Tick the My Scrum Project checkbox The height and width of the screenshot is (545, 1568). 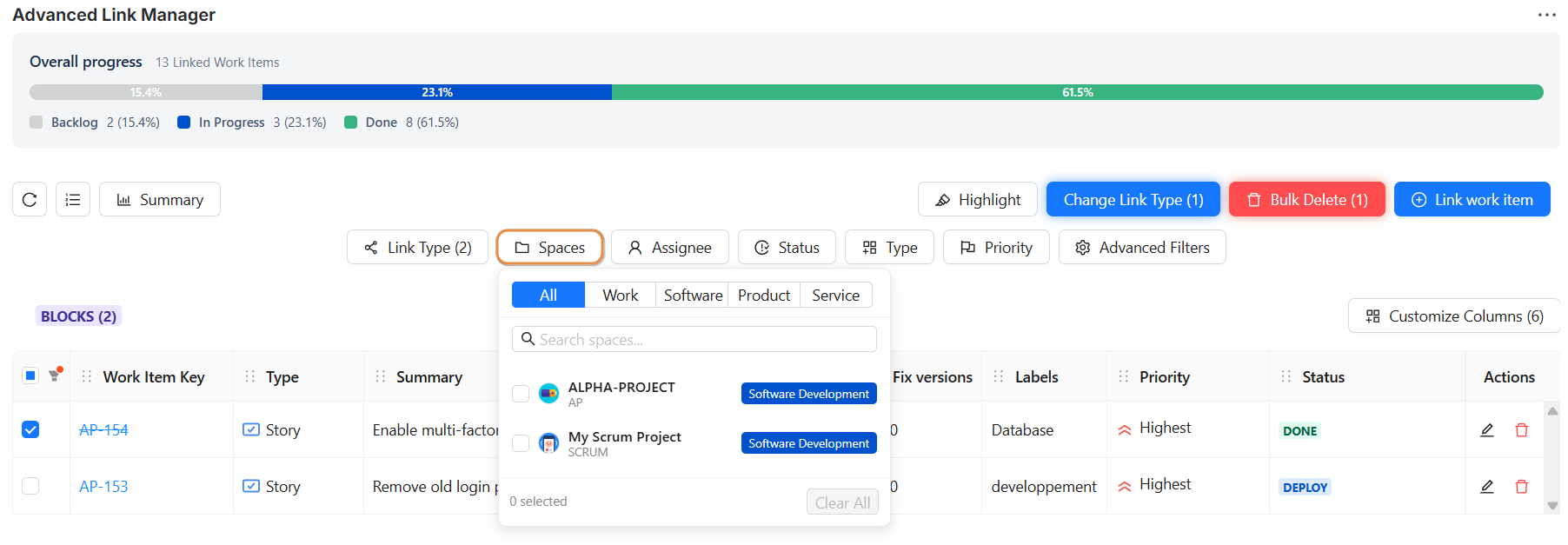pyautogui.click(x=521, y=443)
